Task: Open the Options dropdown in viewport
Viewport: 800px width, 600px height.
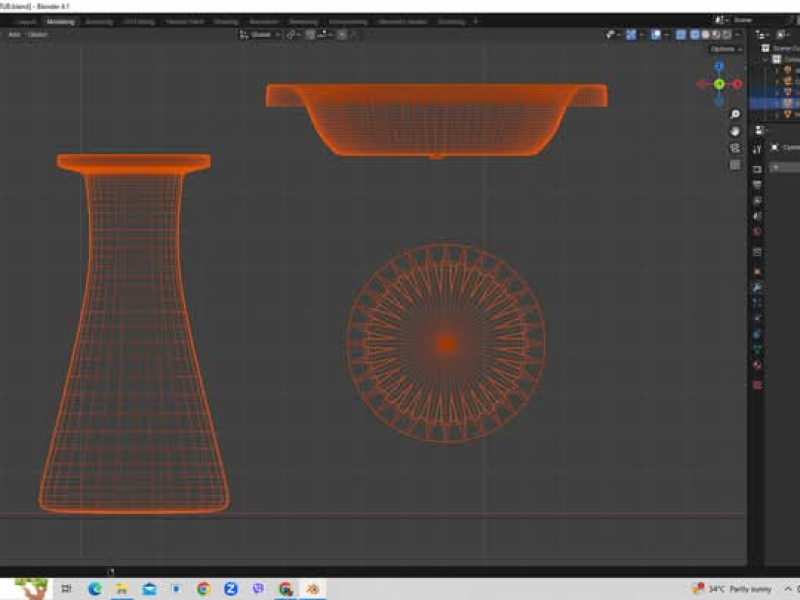Action: coord(724,48)
